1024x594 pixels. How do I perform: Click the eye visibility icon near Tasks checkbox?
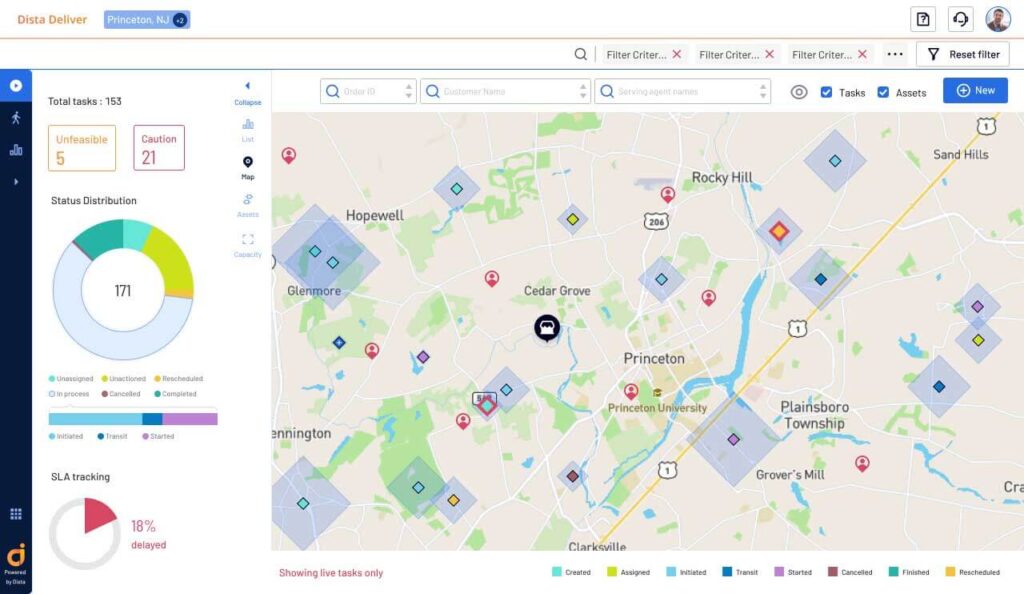pos(799,91)
